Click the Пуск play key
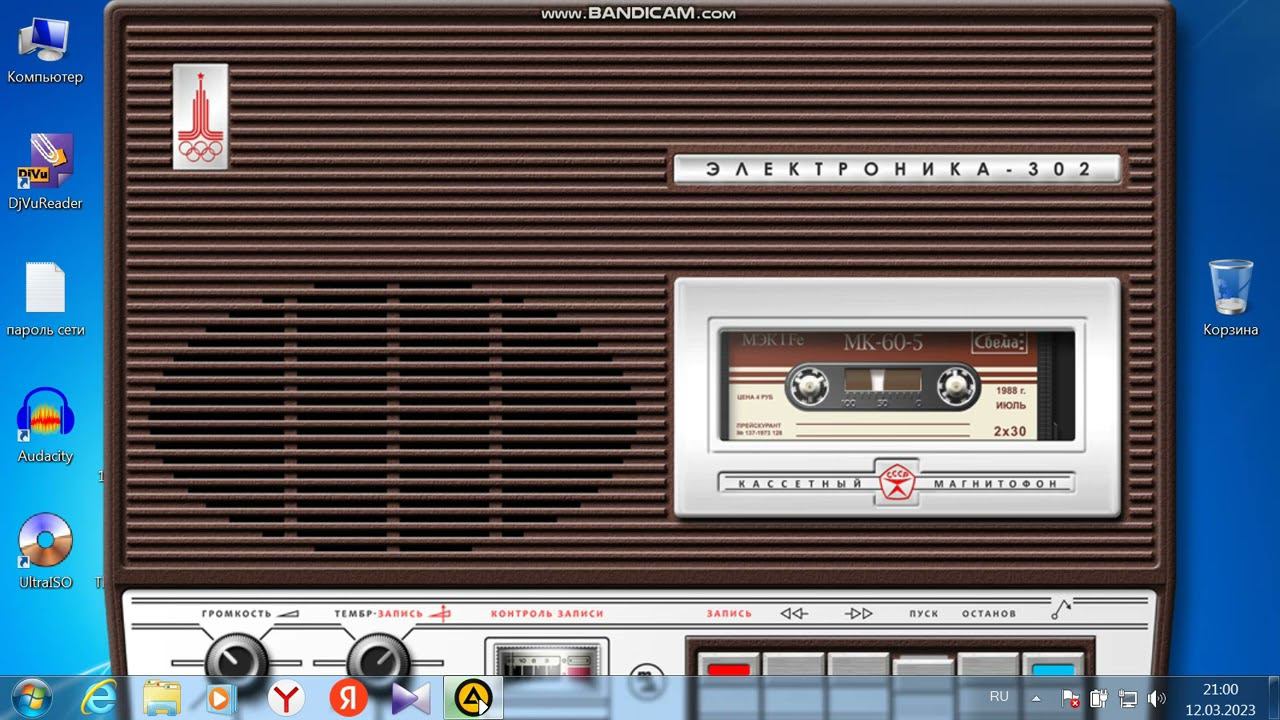The height and width of the screenshot is (720, 1280). pos(923,667)
